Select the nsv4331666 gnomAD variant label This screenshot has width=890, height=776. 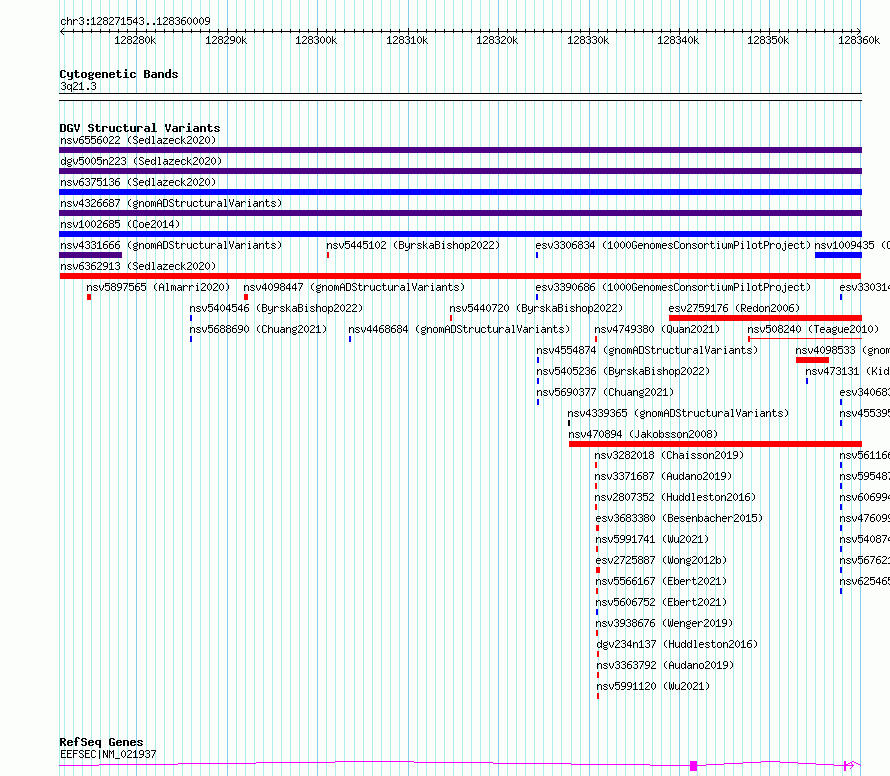point(171,245)
